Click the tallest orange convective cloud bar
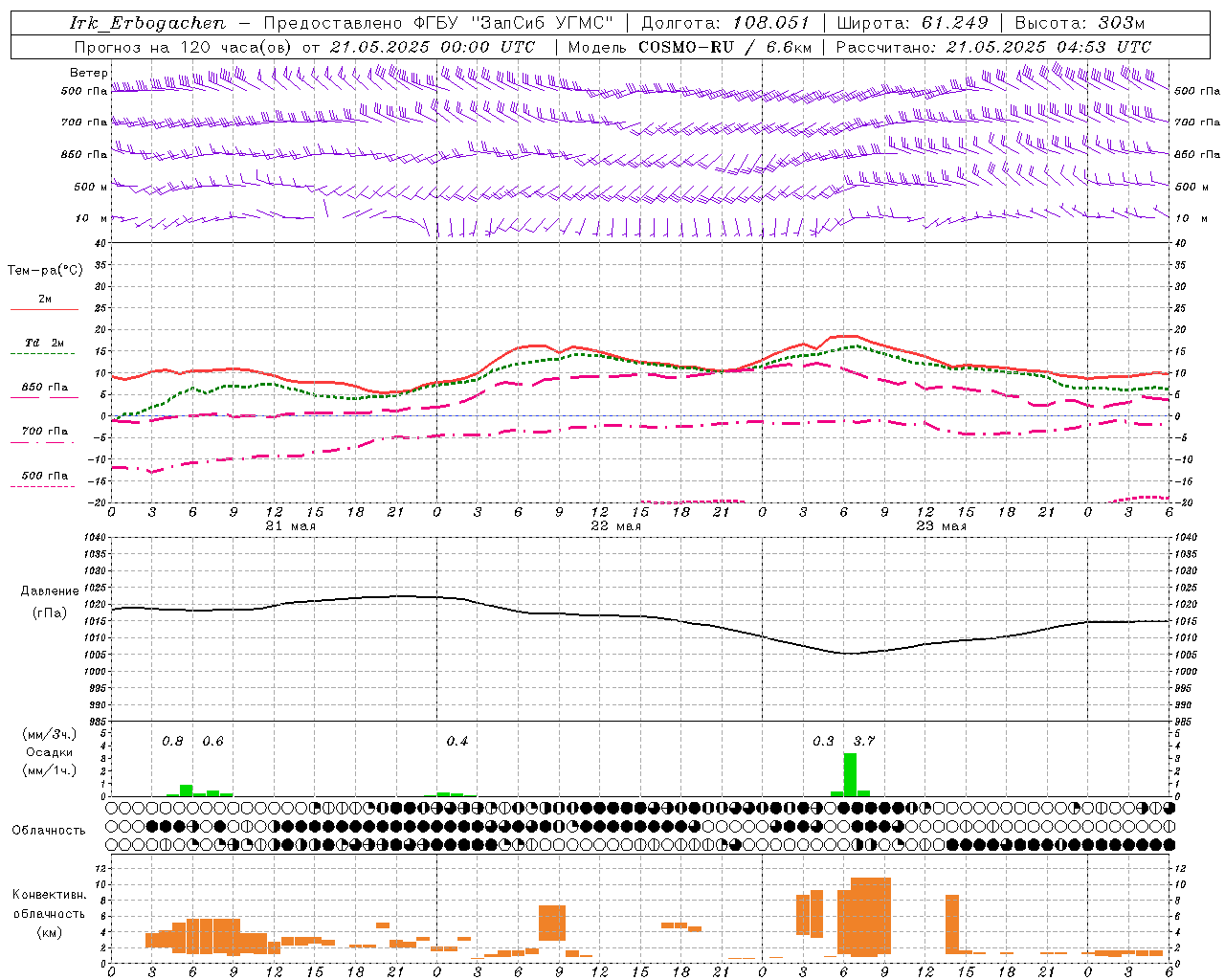Screen dimensions: 1225x980 (871, 917)
